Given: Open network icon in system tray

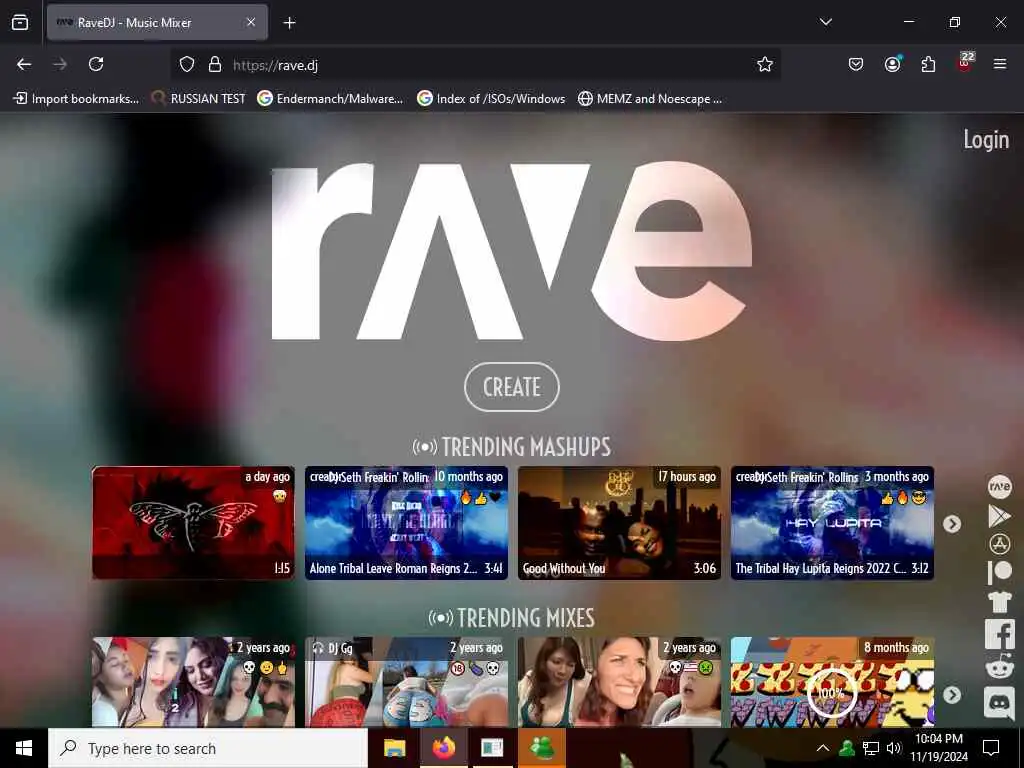Looking at the screenshot, I should pyautogui.click(x=871, y=748).
